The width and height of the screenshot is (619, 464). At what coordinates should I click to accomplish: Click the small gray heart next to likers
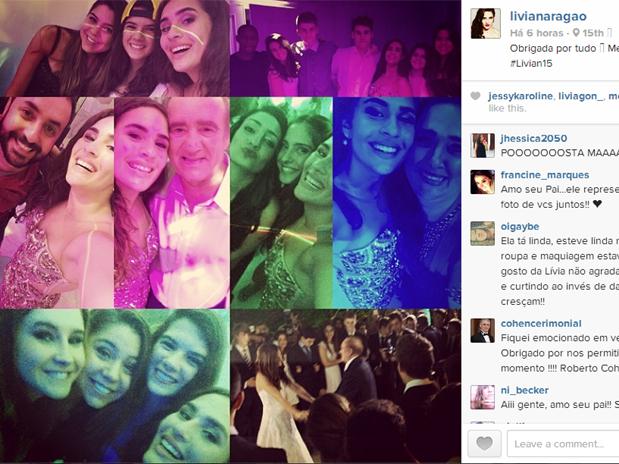click(476, 96)
